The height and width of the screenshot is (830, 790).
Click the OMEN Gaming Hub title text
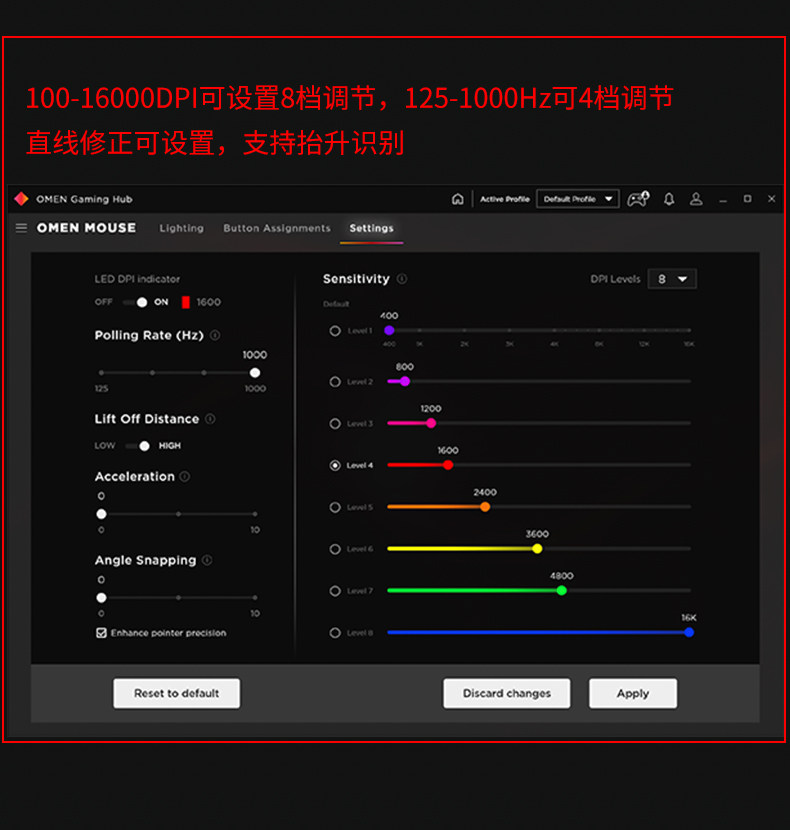(x=84, y=199)
